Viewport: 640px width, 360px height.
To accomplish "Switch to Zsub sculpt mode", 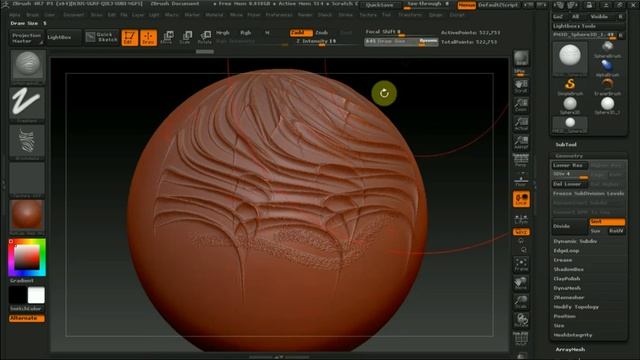I will coord(322,33).
